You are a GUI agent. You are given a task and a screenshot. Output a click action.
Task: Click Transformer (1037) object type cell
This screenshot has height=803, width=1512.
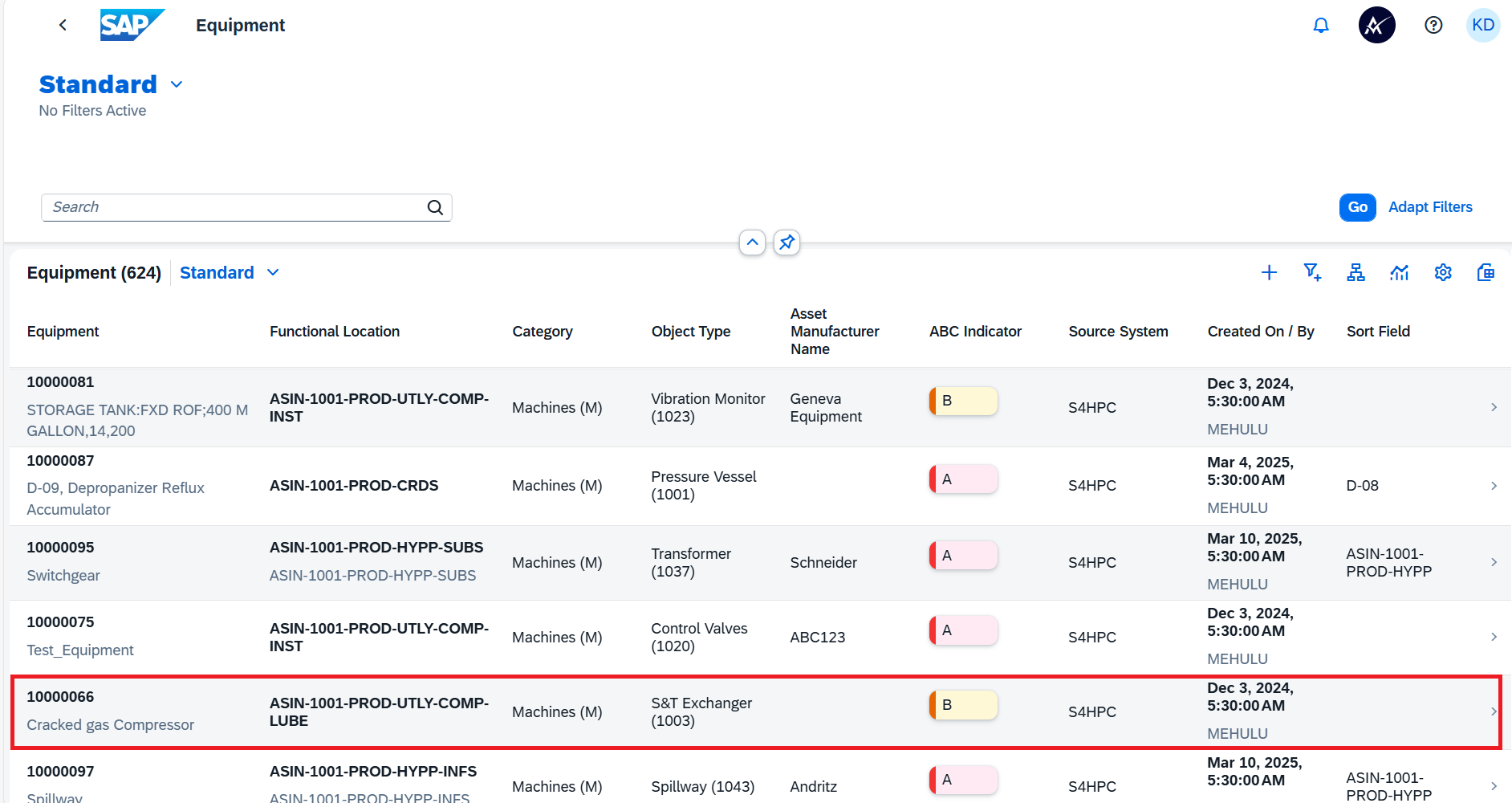point(691,563)
